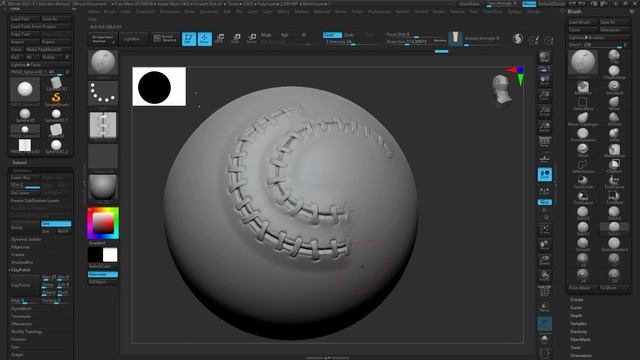Click Freeze SubDivision Levels
This screenshot has height=360, width=640.
pos(40,201)
